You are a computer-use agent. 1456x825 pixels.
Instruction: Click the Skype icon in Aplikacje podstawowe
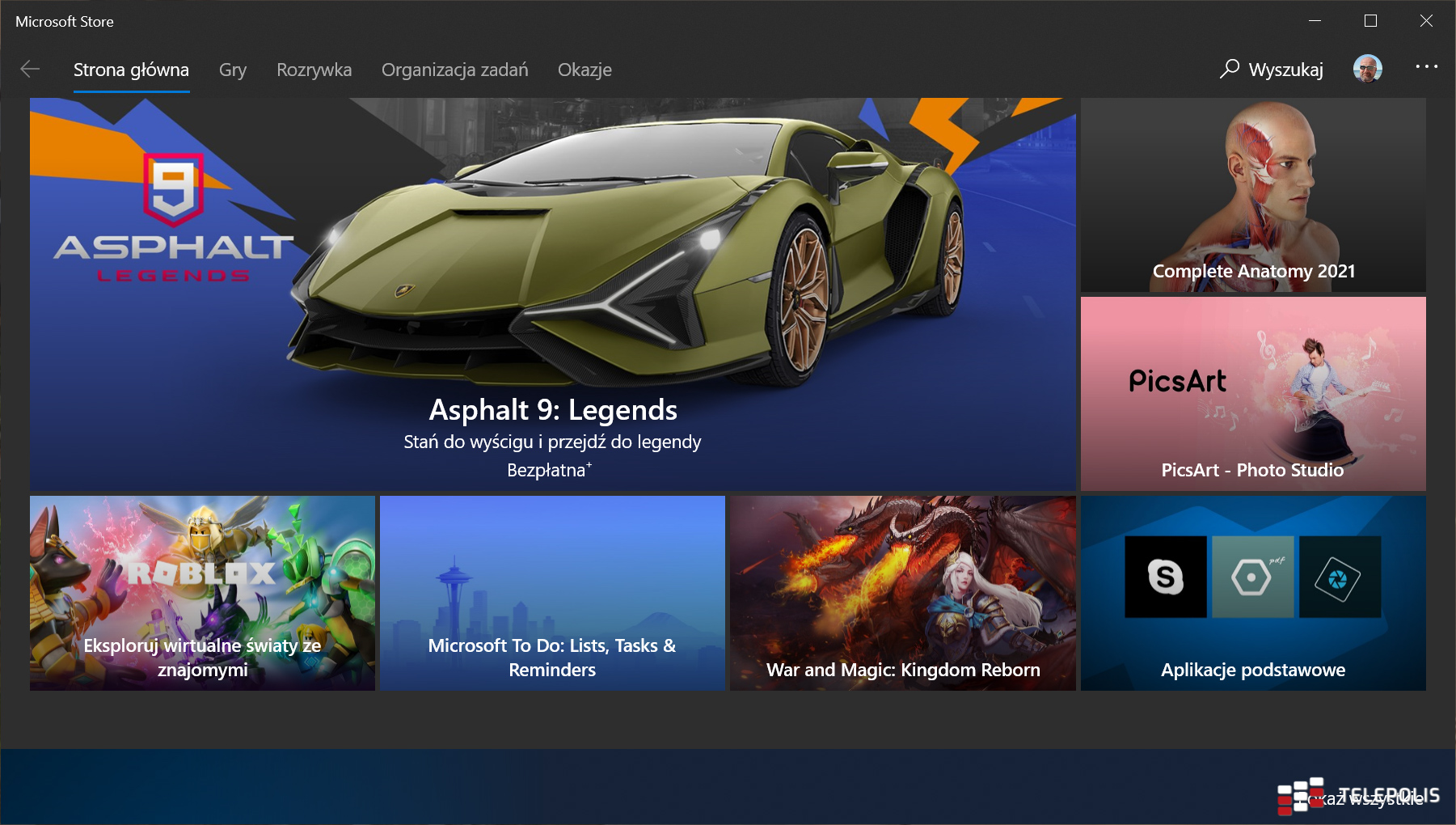(1165, 577)
